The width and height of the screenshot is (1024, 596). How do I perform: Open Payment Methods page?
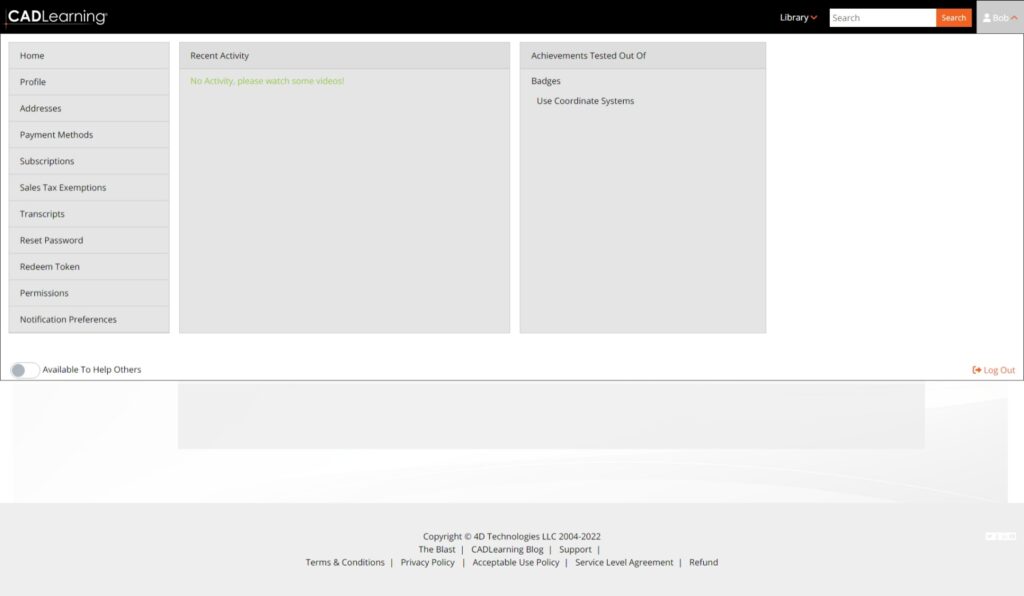point(56,135)
